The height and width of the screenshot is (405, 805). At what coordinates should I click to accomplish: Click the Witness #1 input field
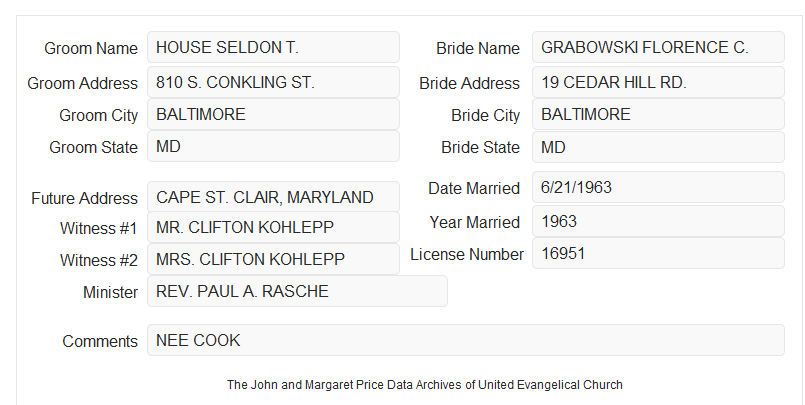[273, 227]
